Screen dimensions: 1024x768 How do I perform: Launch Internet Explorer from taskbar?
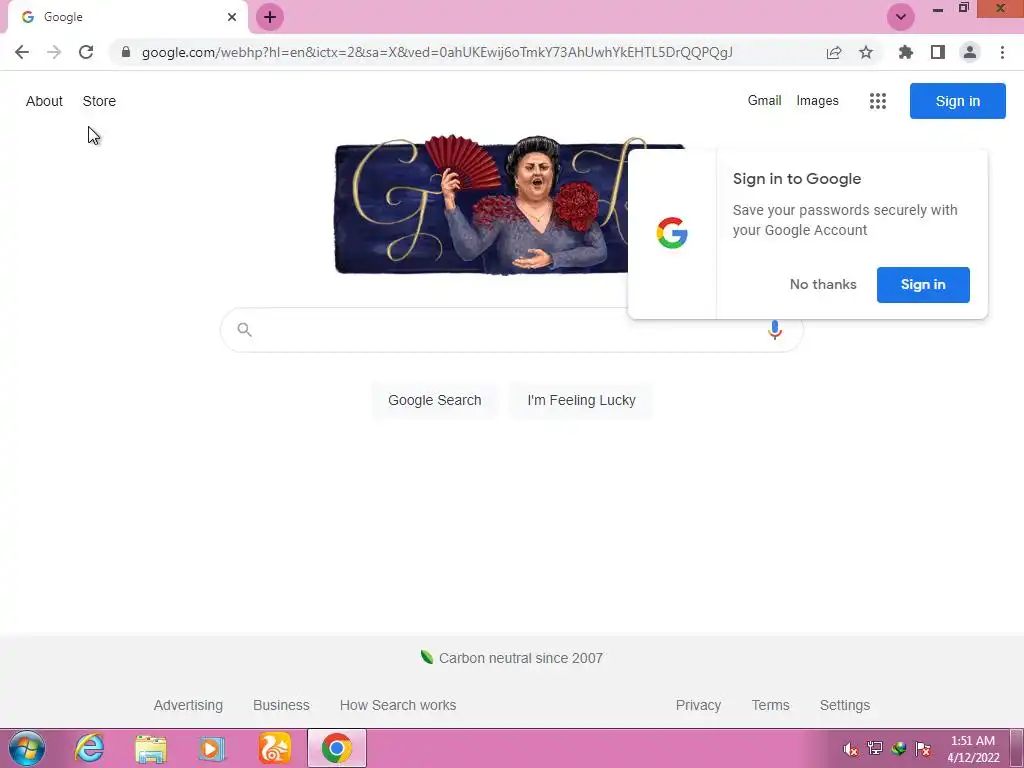(89, 748)
